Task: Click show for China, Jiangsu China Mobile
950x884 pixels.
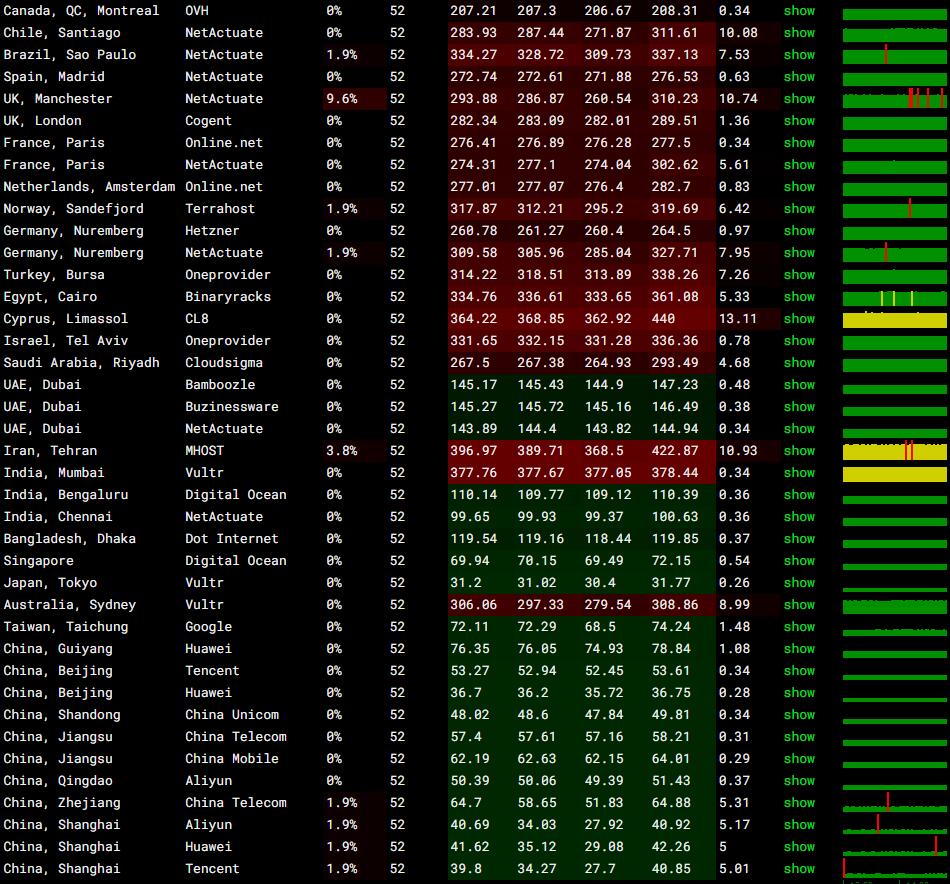Action: (x=799, y=759)
